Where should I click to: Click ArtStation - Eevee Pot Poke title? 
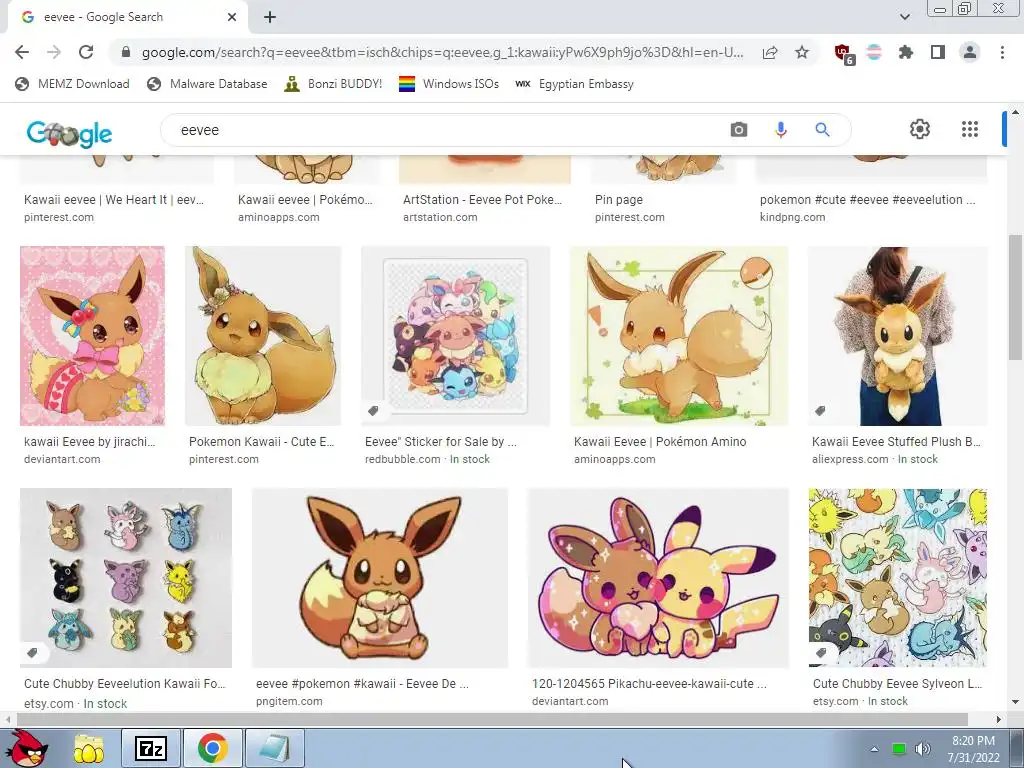point(482,200)
